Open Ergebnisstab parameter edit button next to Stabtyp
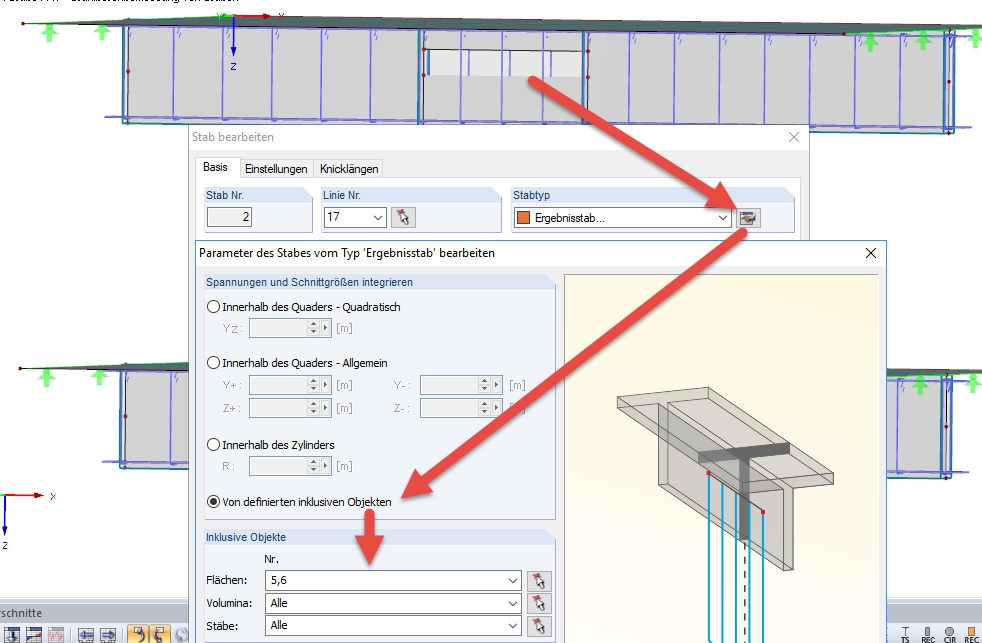This screenshot has width=982, height=643. click(748, 218)
